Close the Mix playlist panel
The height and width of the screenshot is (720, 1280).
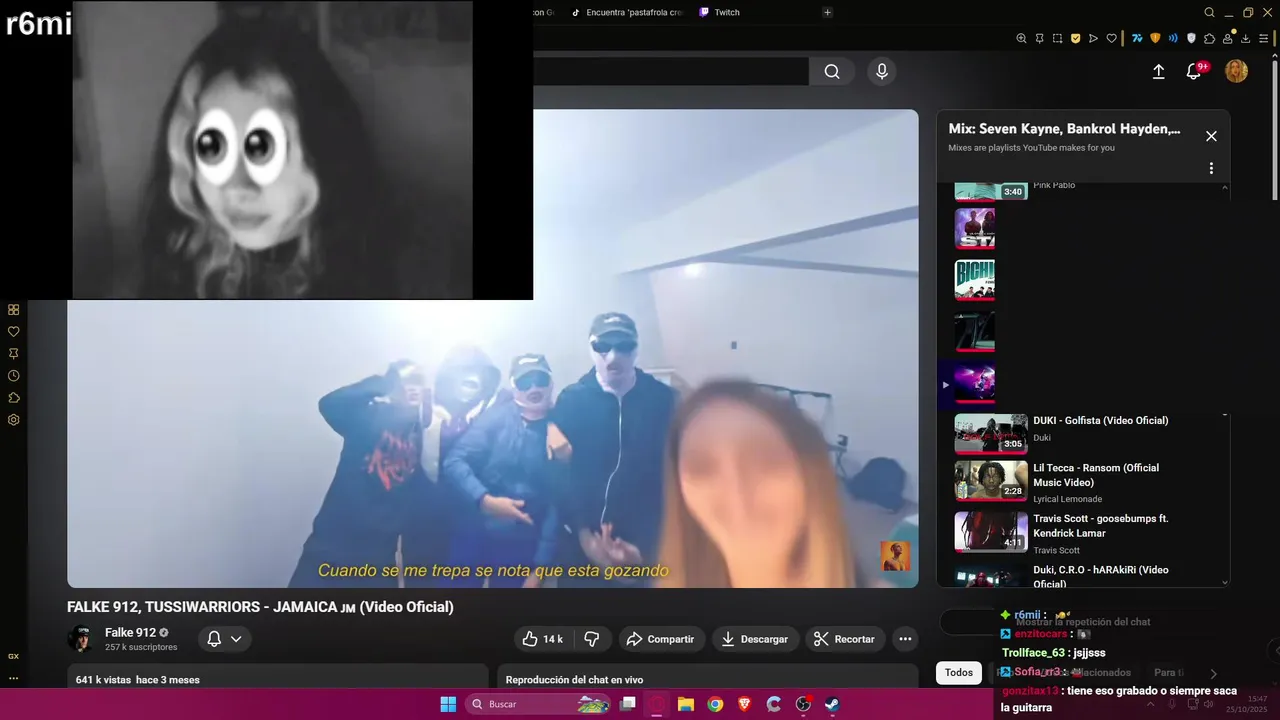click(x=1211, y=136)
